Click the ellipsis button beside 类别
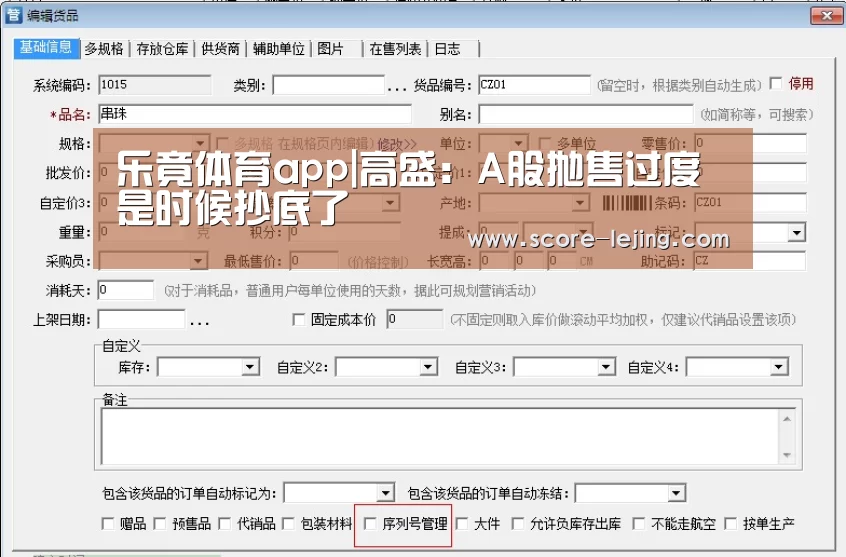The image size is (846, 557). pos(397,86)
